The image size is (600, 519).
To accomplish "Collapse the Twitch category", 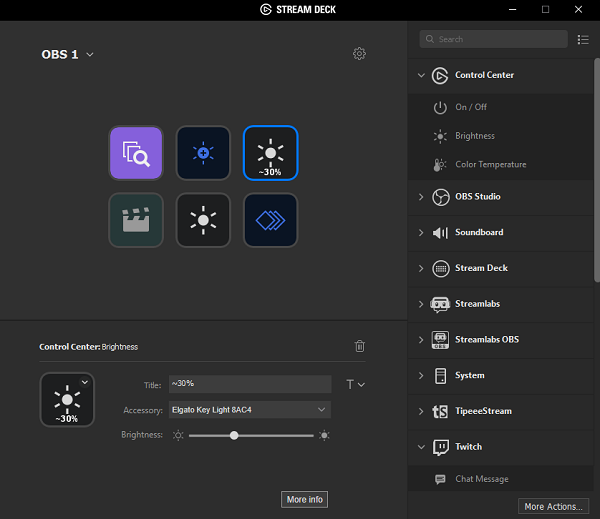I will coord(421,447).
